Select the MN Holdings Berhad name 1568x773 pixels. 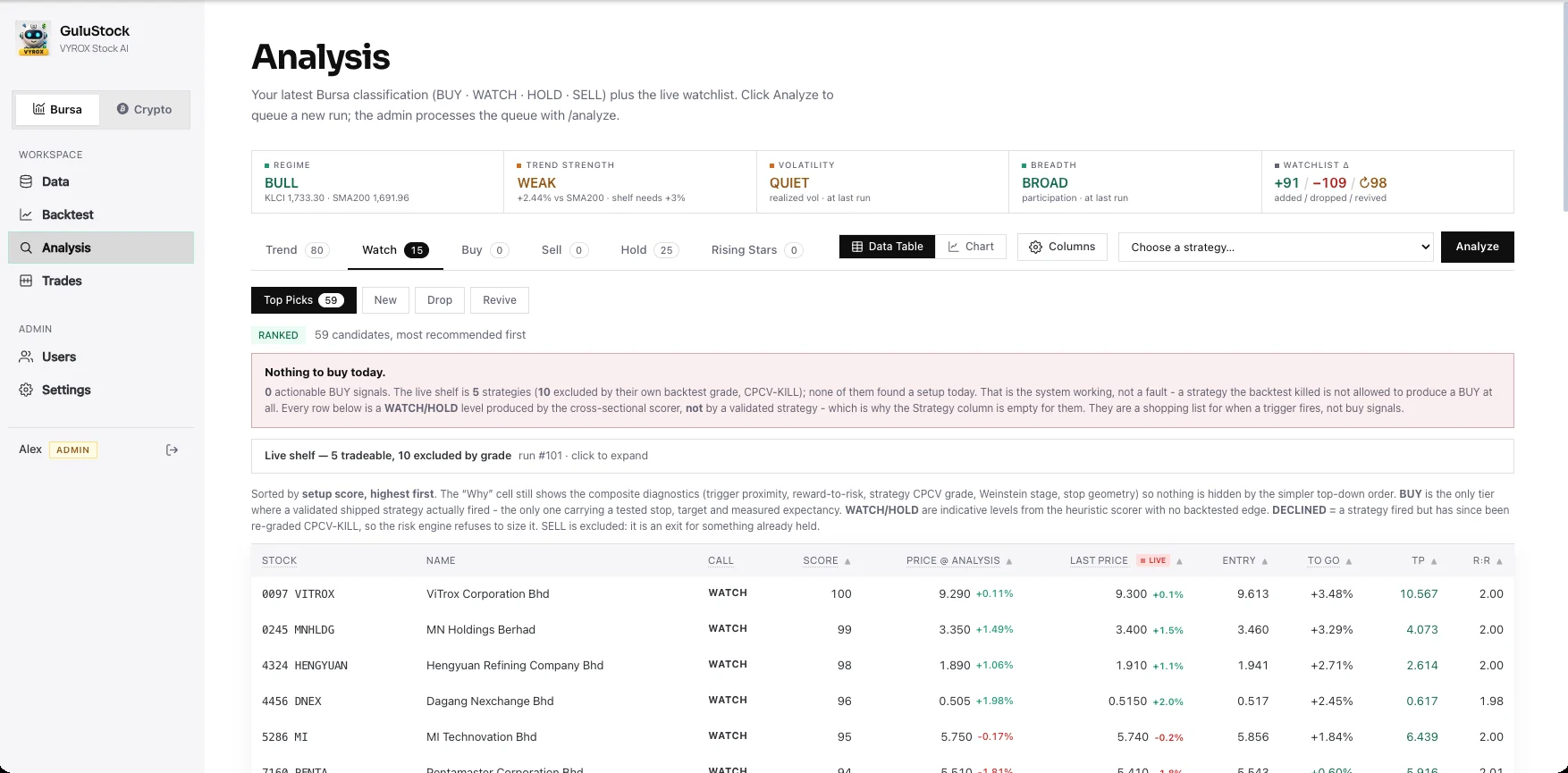point(481,629)
